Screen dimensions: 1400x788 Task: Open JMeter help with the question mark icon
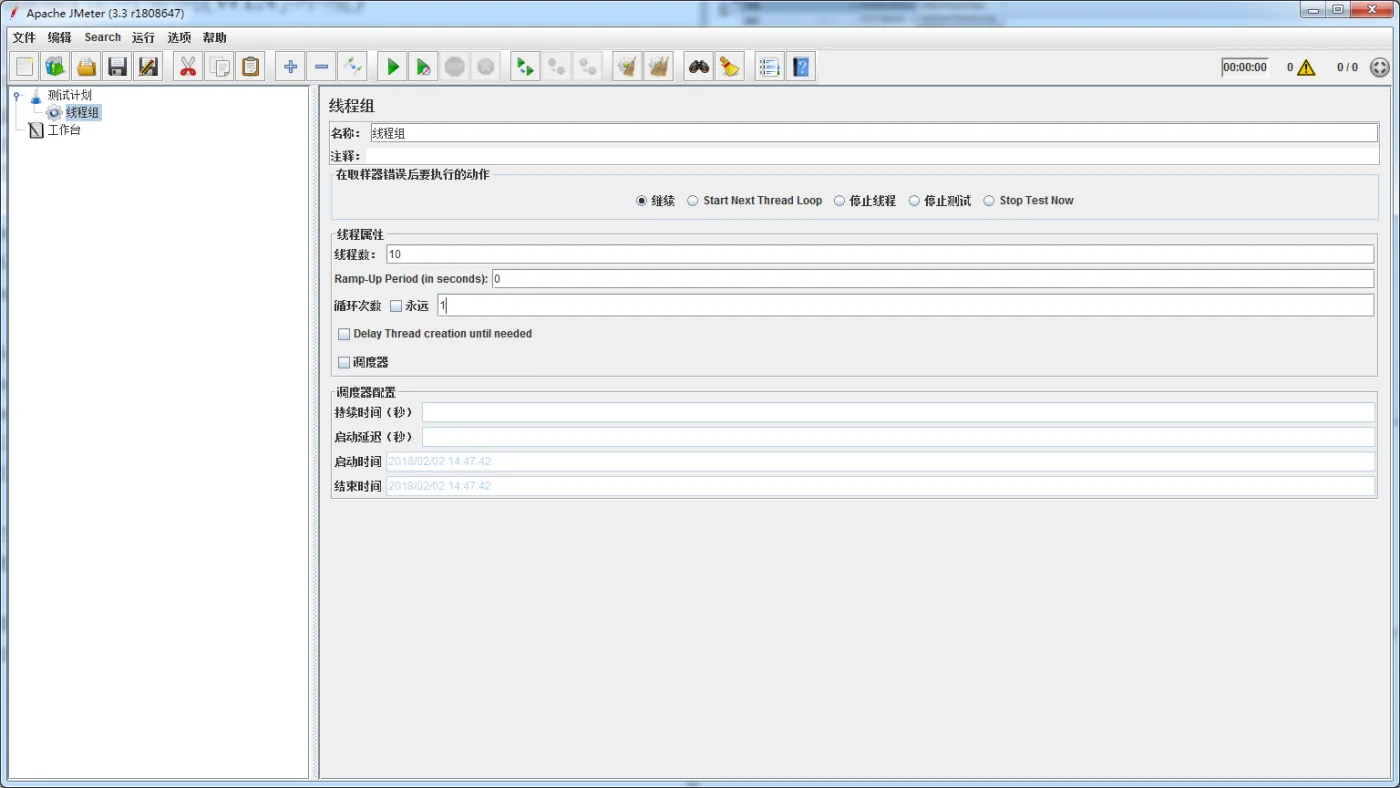[801, 66]
